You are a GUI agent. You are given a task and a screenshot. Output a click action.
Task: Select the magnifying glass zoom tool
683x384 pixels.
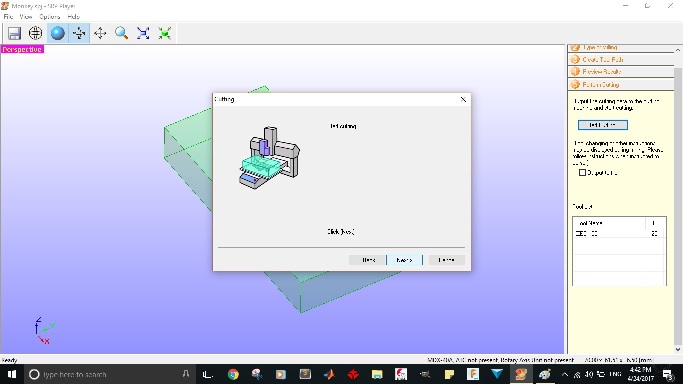pos(122,33)
